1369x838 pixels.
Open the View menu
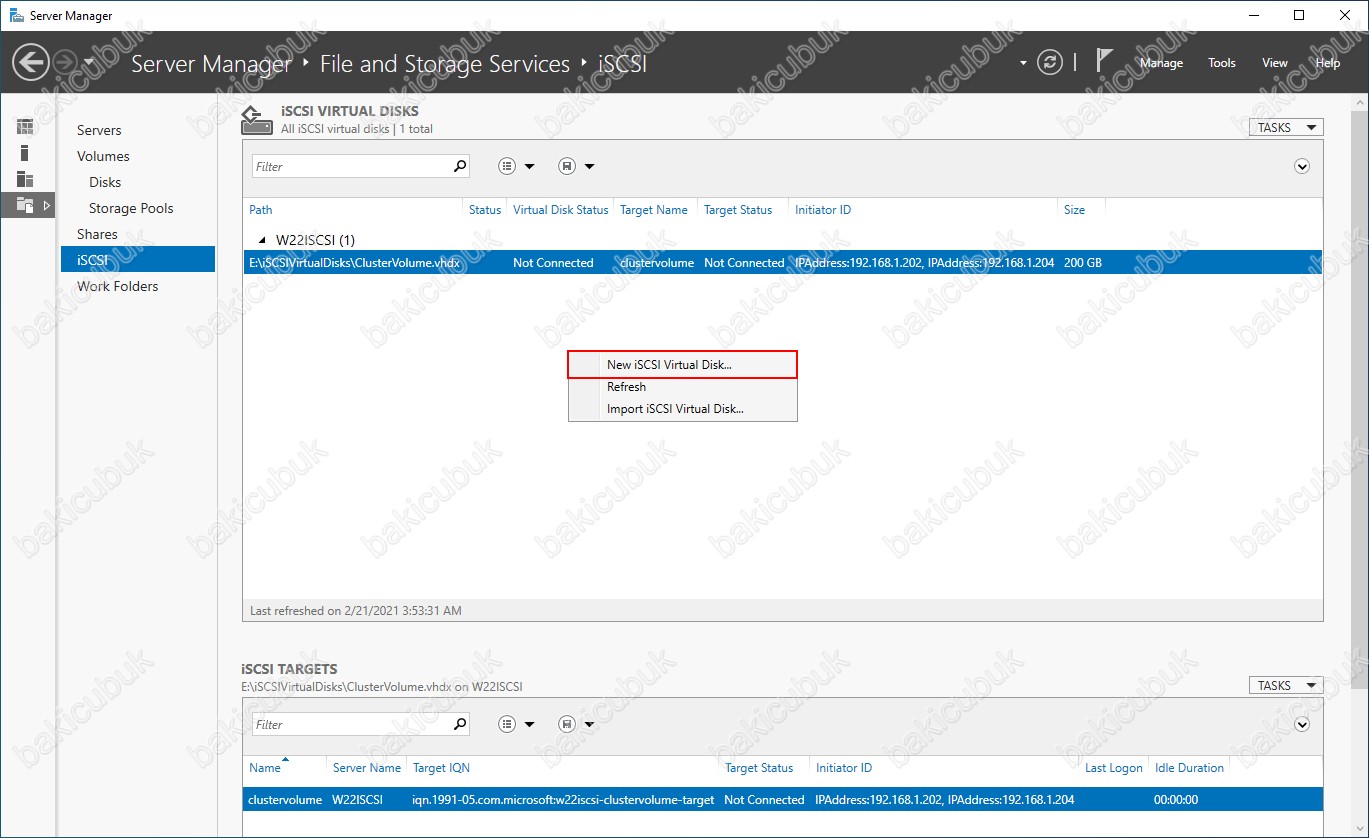1275,63
